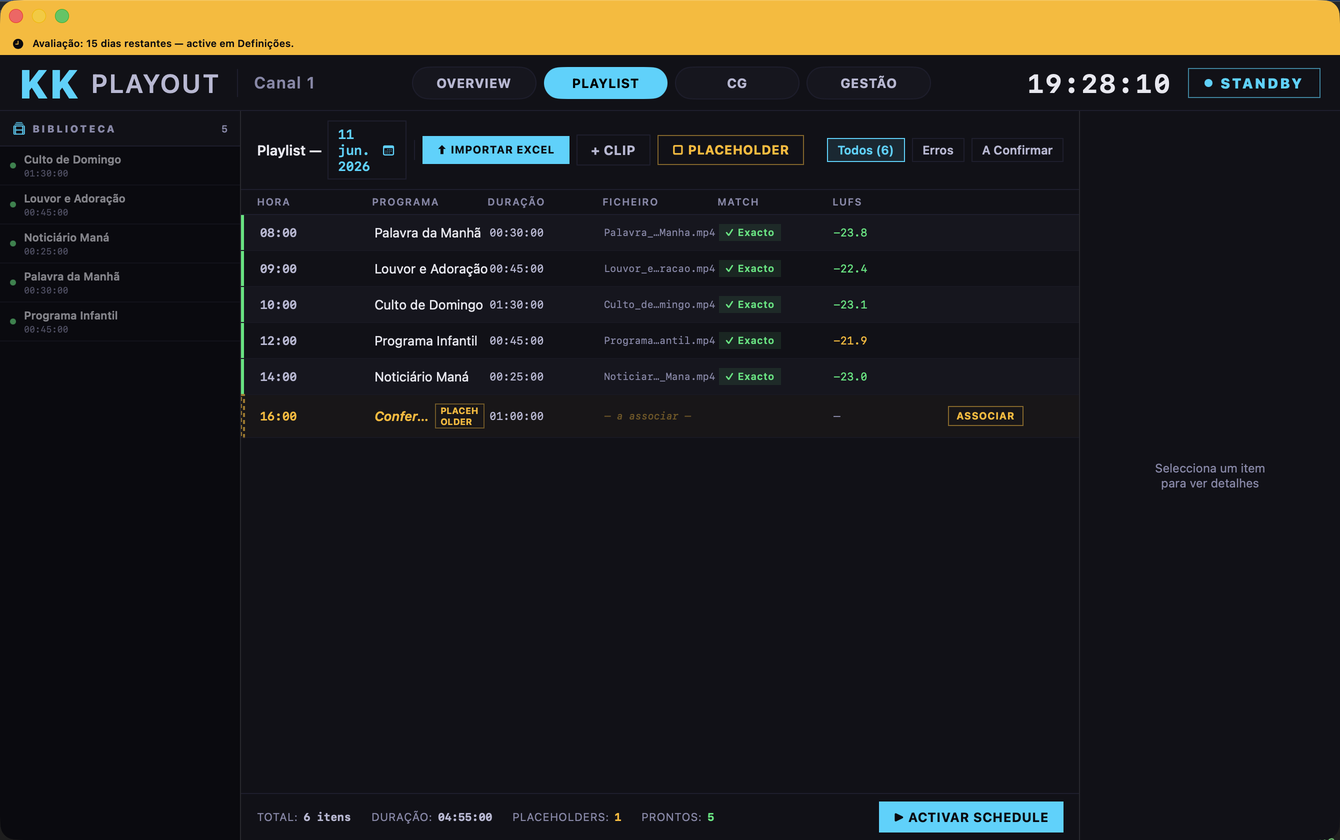Filter playlist by Todos (6)
1340x840 pixels.
click(866, 150)
